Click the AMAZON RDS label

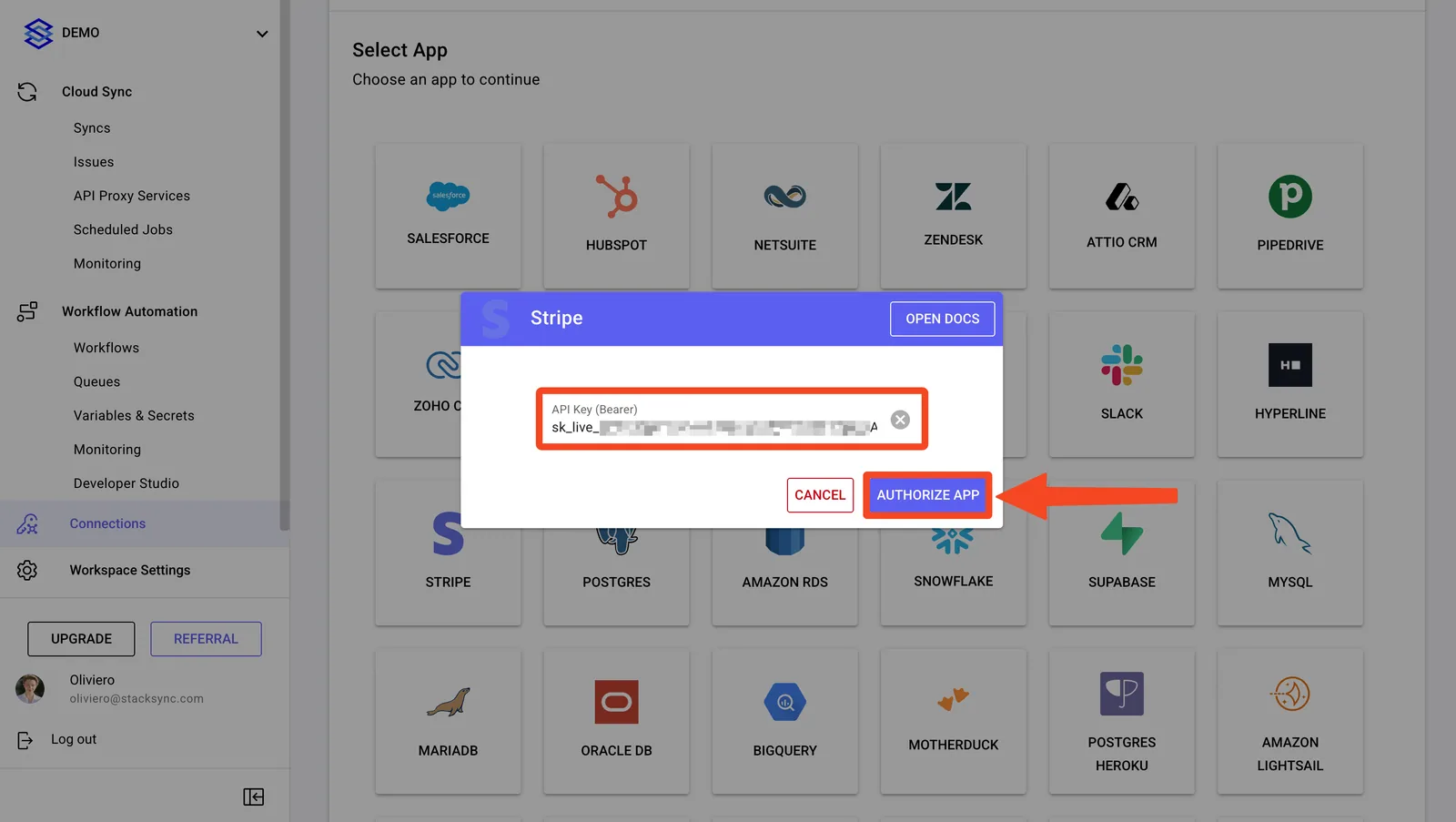pyautogui.click(x=784, y=582)
